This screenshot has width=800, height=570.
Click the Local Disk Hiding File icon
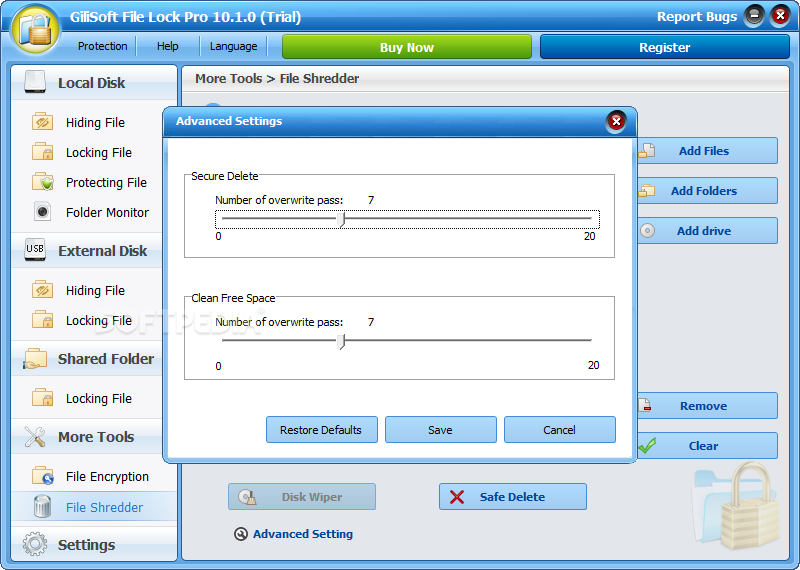click(x=42, y=122)
